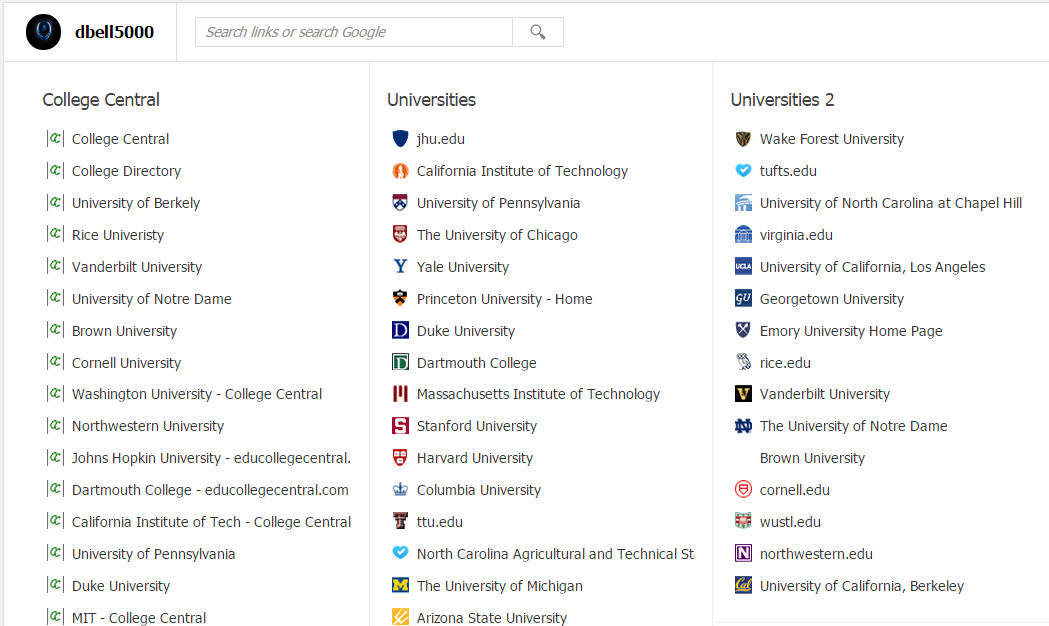The width and height of the screenshot is (1049, 626).
Task: Click the UCLA favicon in Universities 2
Action: pyautogui.click(x=743, y=267)
